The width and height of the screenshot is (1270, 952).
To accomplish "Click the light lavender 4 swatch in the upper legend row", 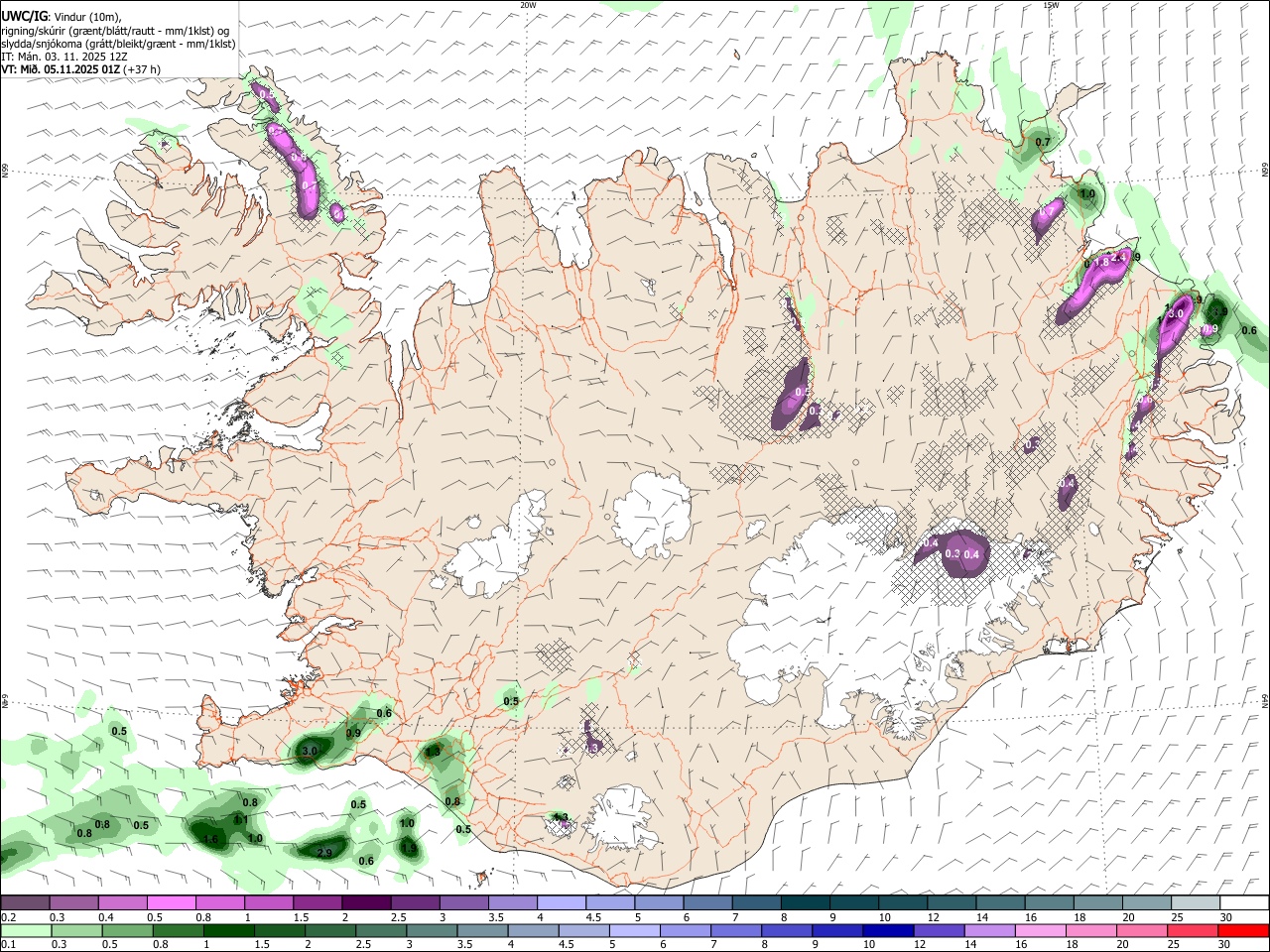I will pos(561,902).
